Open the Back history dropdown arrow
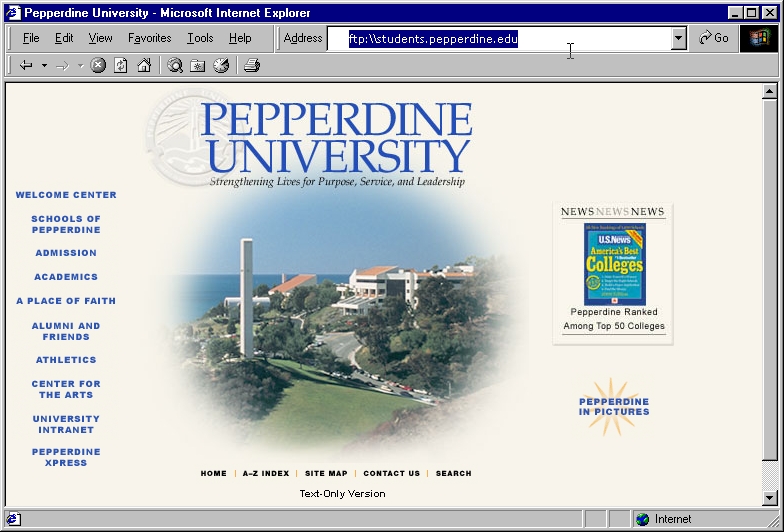This screenshot has height=532, width=784. tap(44, 66)
